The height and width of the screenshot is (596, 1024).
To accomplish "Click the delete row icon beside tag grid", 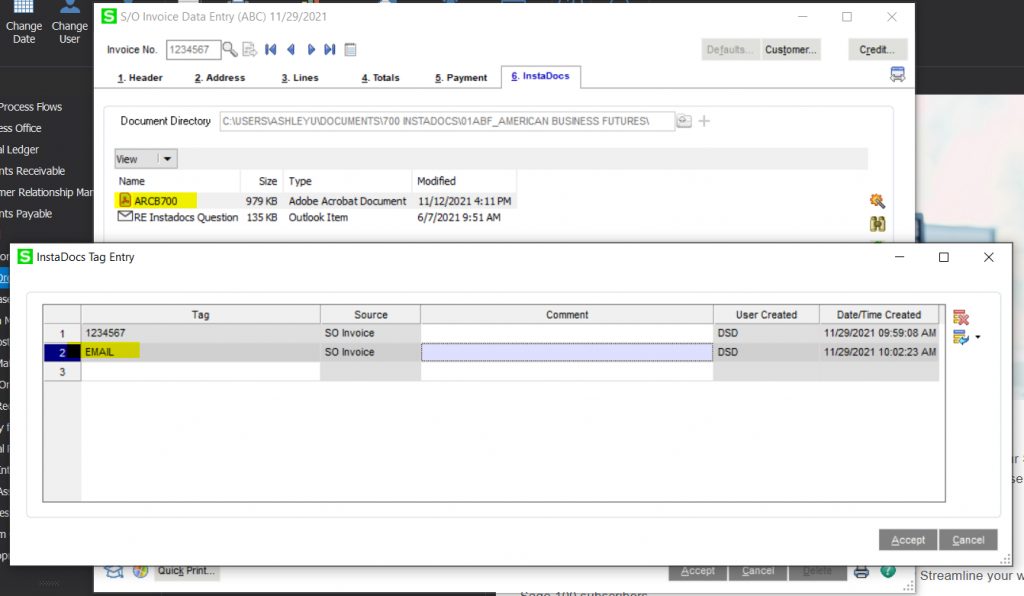I will pyautogui.click(x=961, y=317).
